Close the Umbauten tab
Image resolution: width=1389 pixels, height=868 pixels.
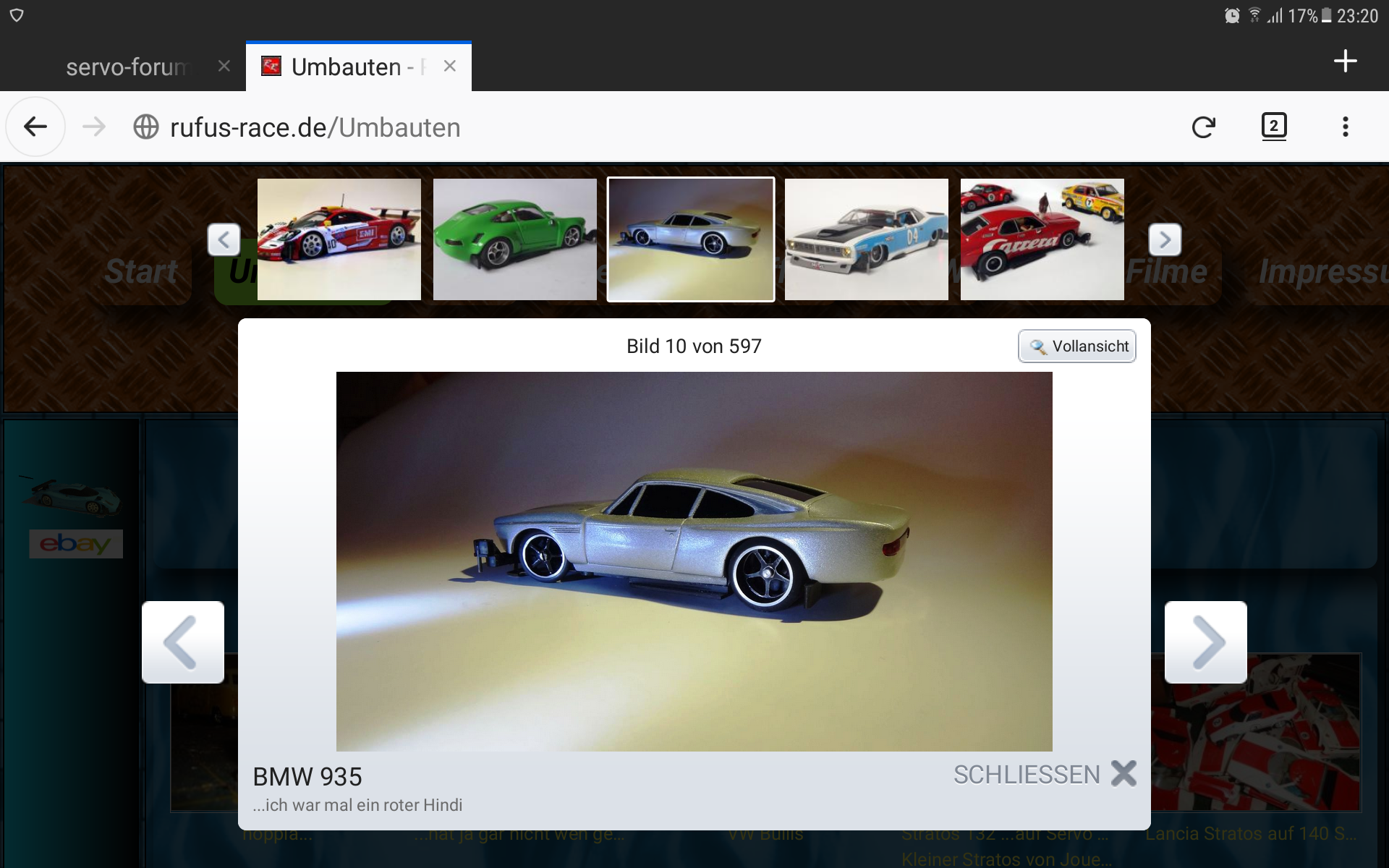click(x=450, y=67)
